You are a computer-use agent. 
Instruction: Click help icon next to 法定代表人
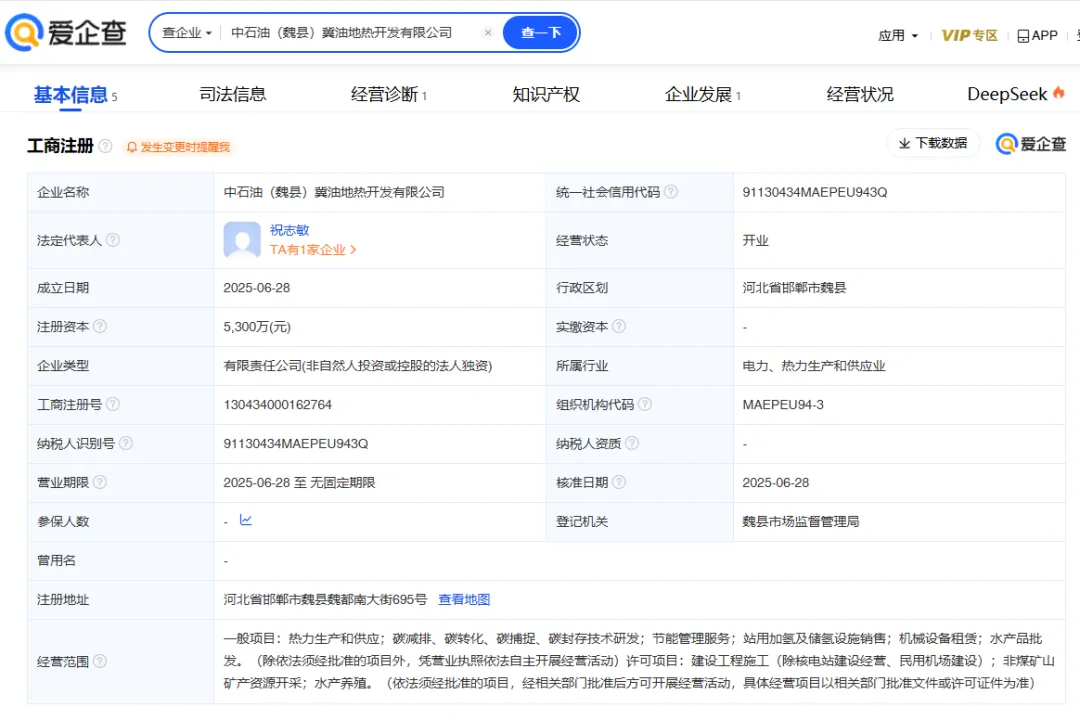pyautogui.click(x=113, y=240)
